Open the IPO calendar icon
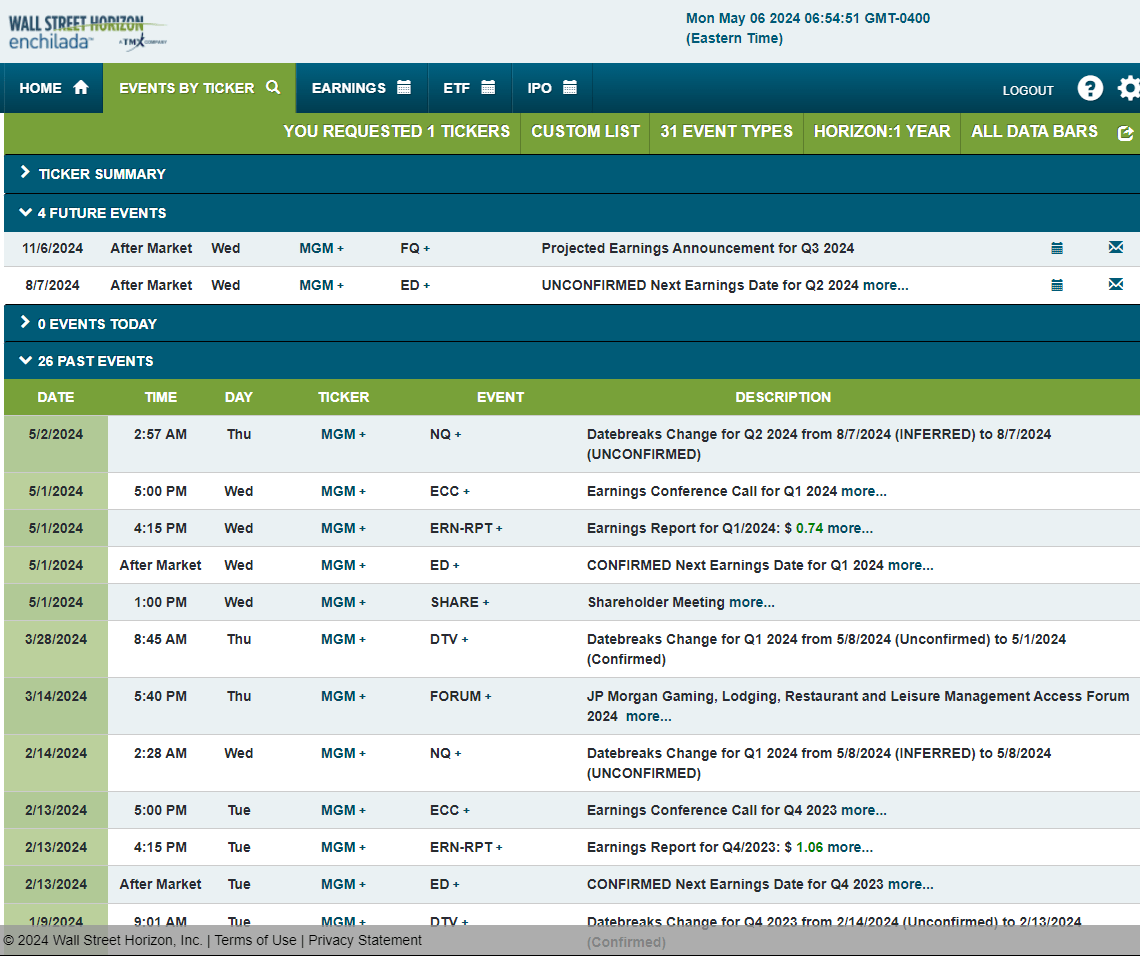Viewport: 1140px width, 956px height. pyautogui.click(x=570, y=87)
